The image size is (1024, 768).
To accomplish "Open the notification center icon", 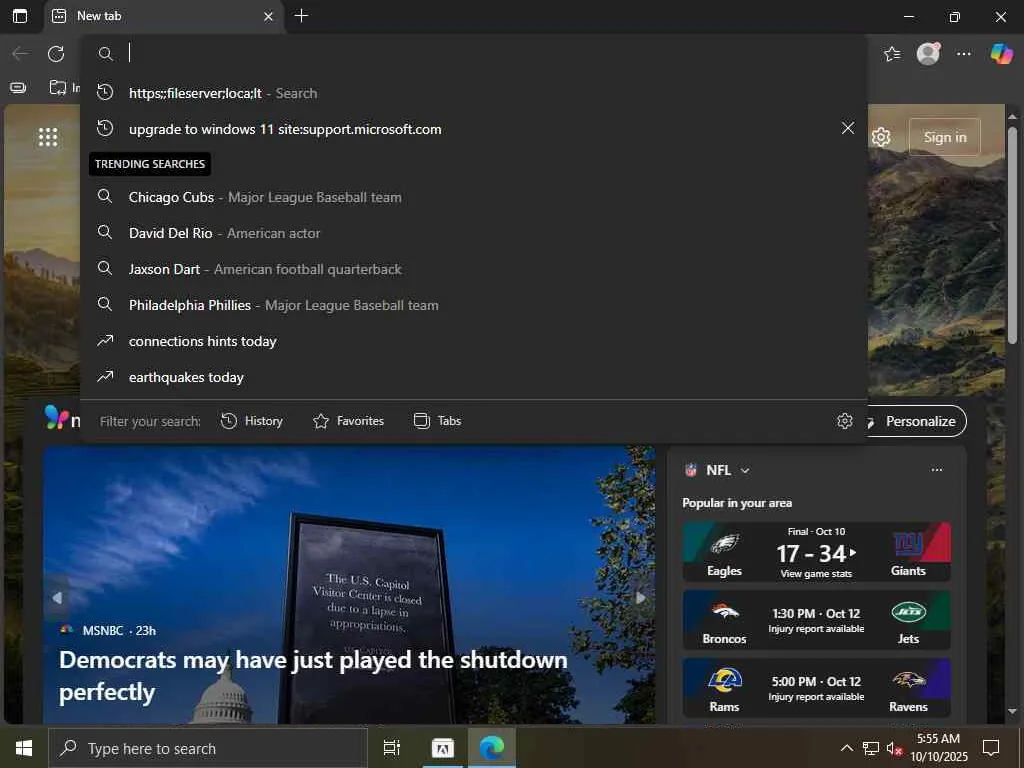I will [x=991, y=748].
